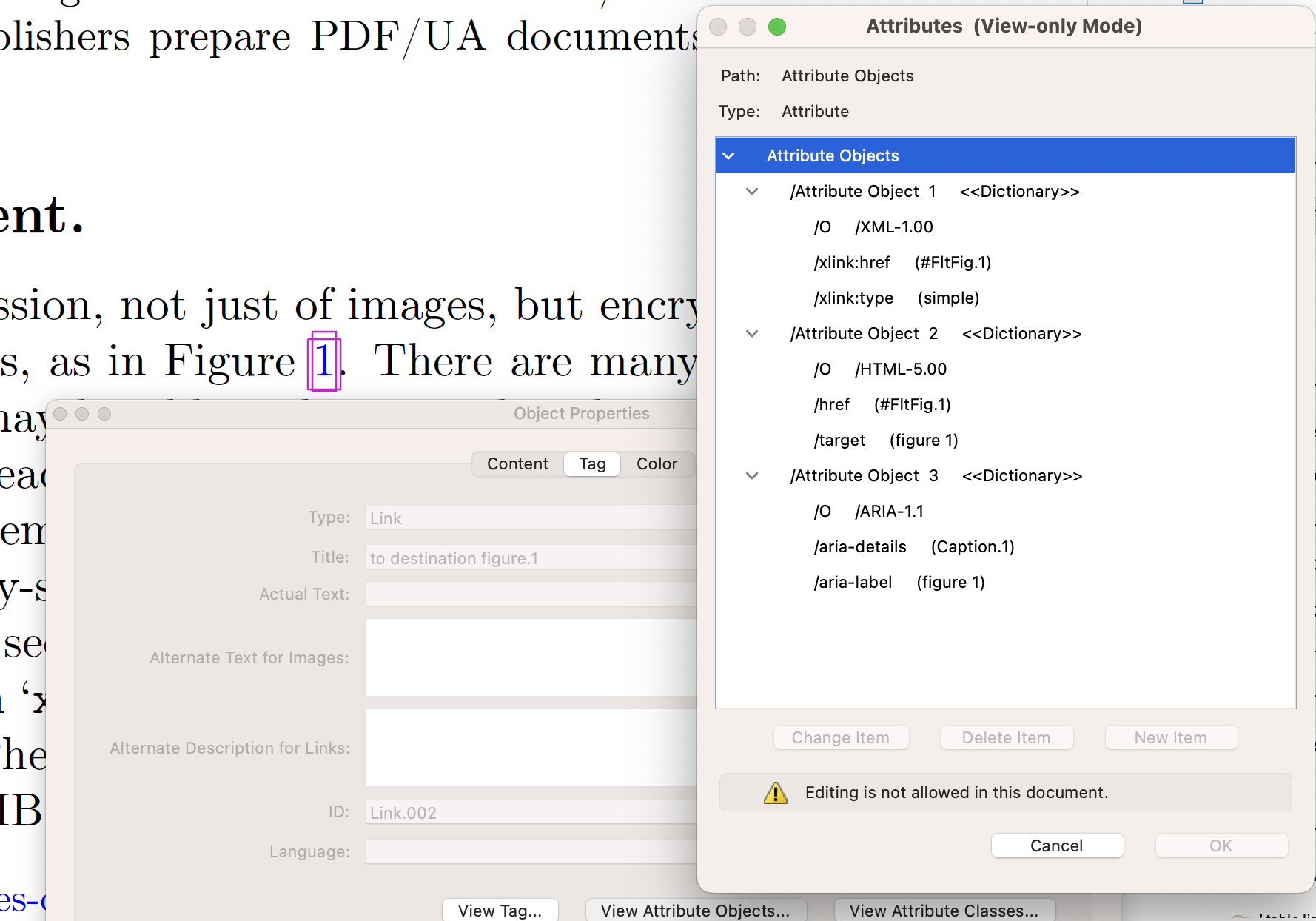Select the /O /HTML-5.00 entry
The width and height of the screenshot is (1316, 921).
tap(879, 369)
